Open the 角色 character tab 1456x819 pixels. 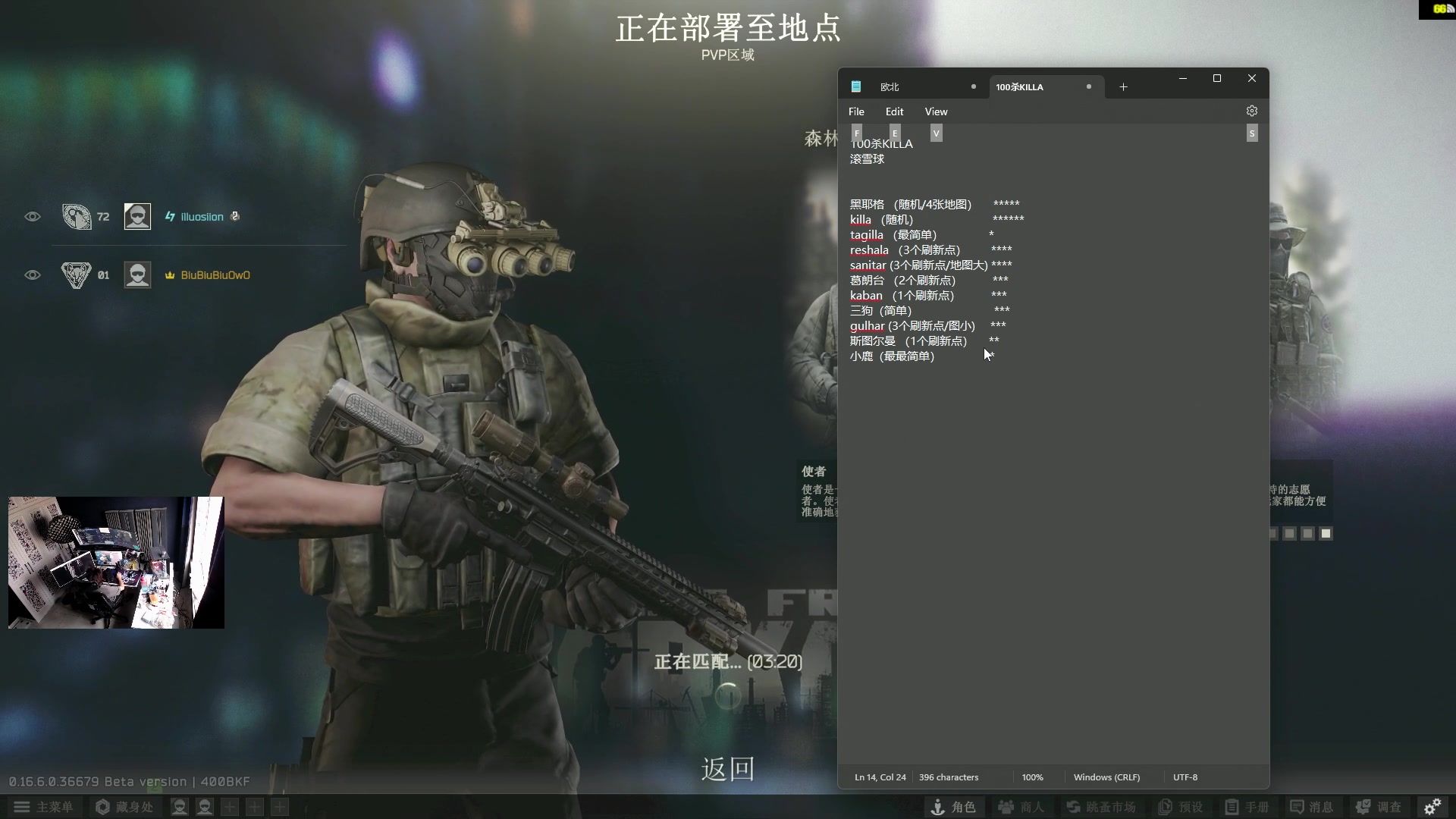point(954,807)
